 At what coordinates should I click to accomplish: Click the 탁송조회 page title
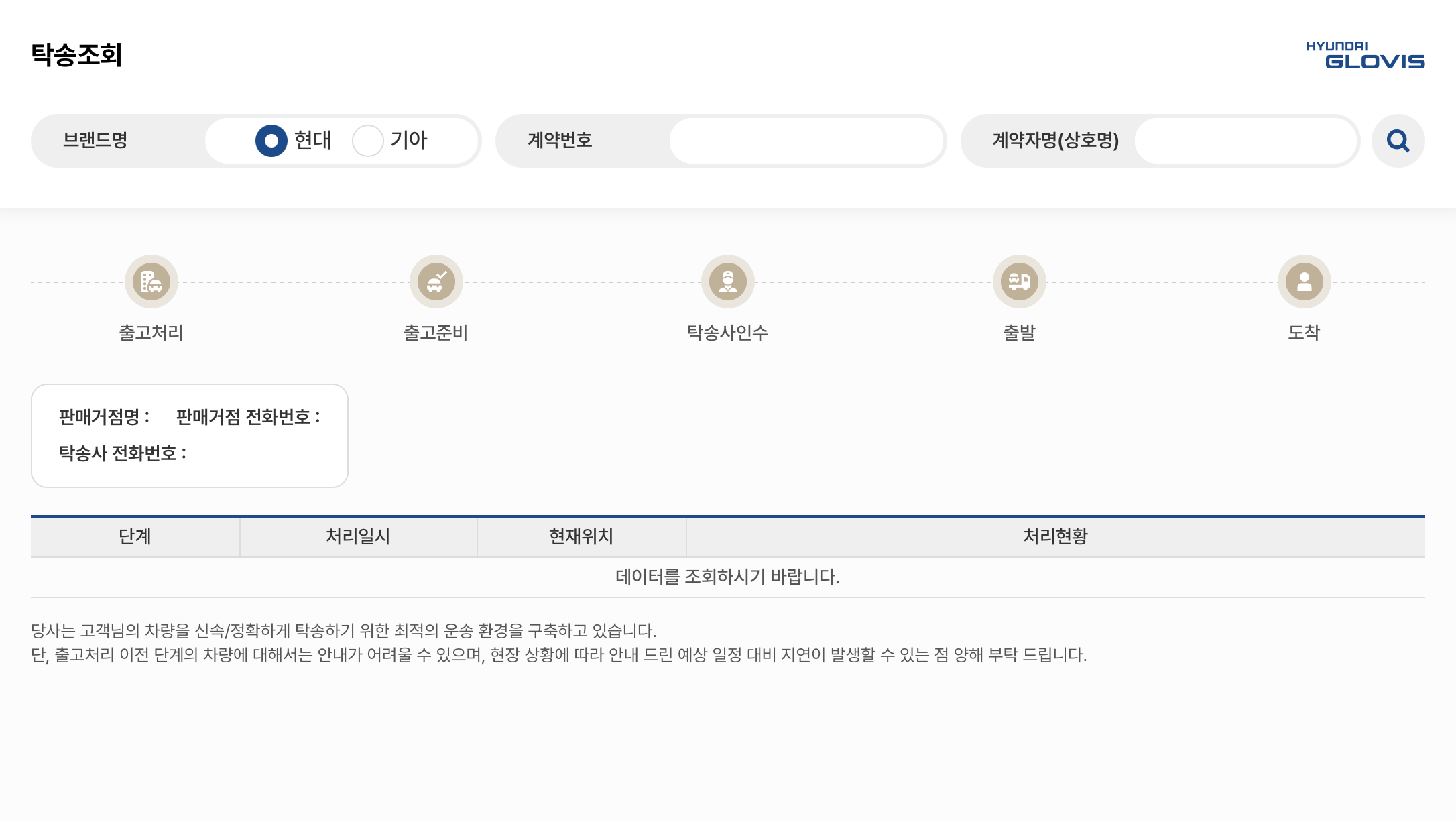[x=76, y=55]
